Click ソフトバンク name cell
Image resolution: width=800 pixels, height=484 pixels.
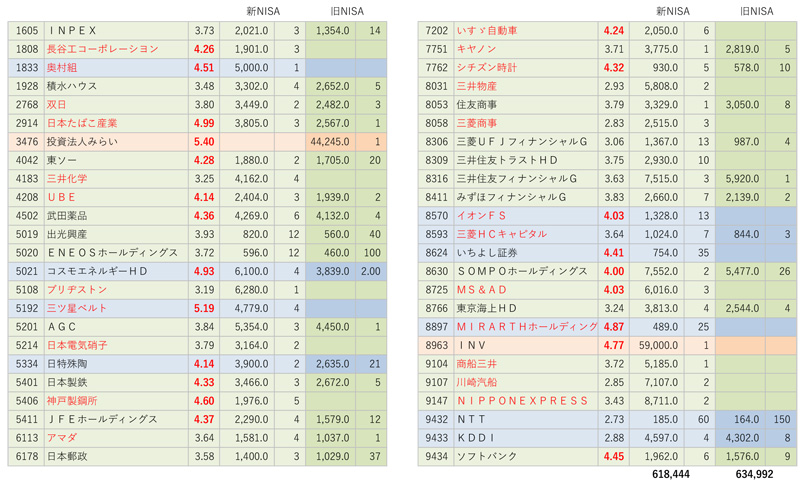coord(526,457)
